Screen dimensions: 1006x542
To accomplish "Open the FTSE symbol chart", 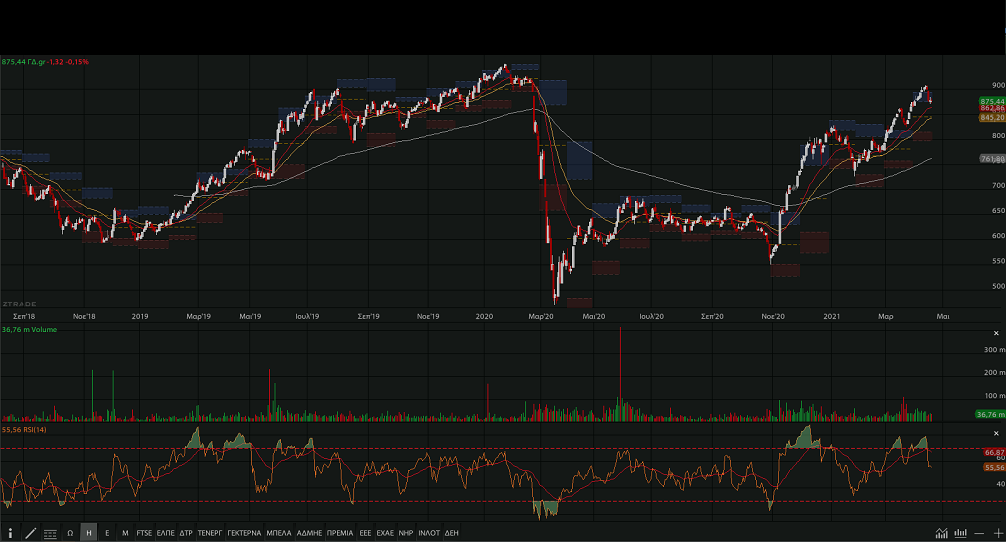I will click(145, 533).
